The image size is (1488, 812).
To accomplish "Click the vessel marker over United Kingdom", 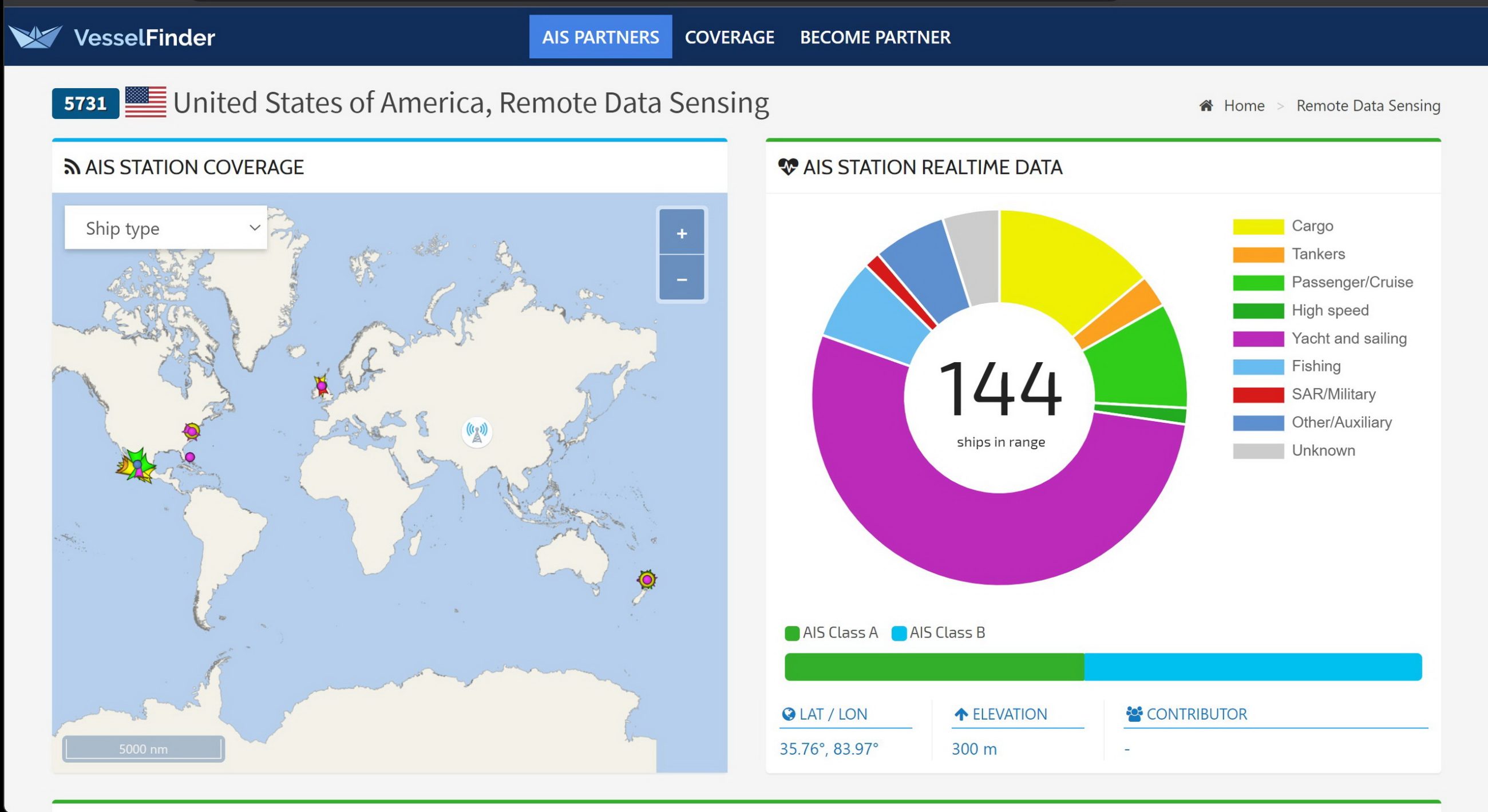I will click(322, 385).
